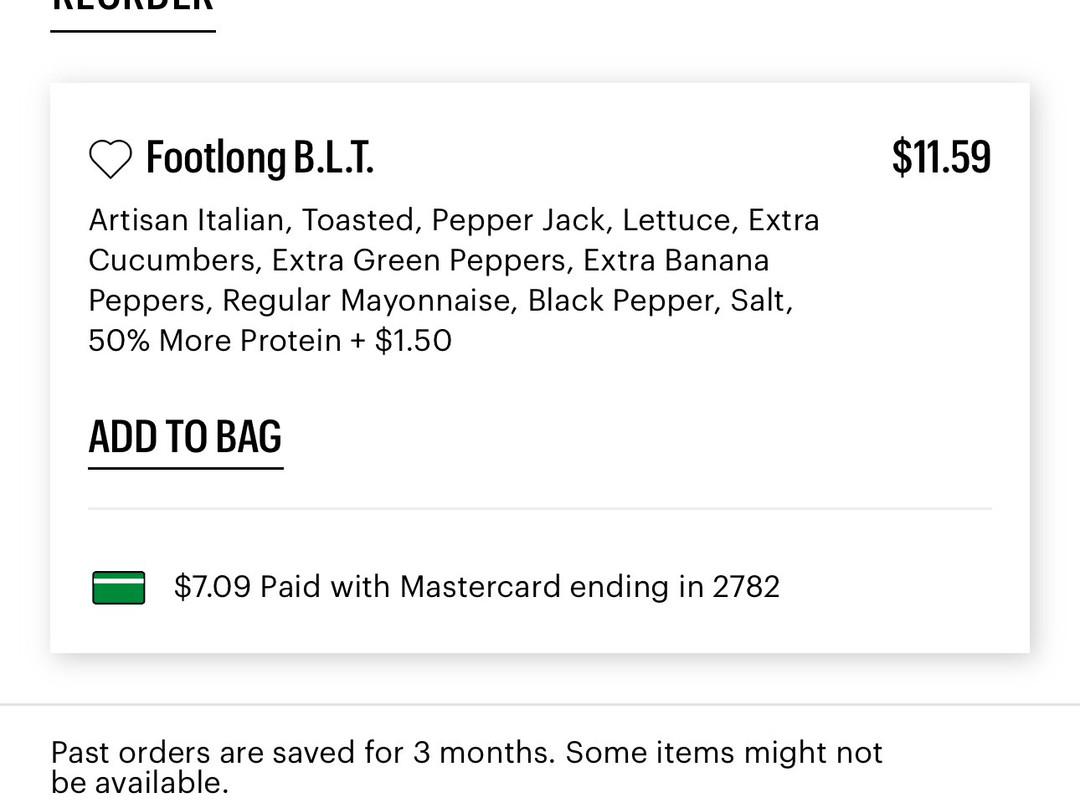
Task: Click the 50% More Protein + $1.50 line
Action: [x=270, y=340]
